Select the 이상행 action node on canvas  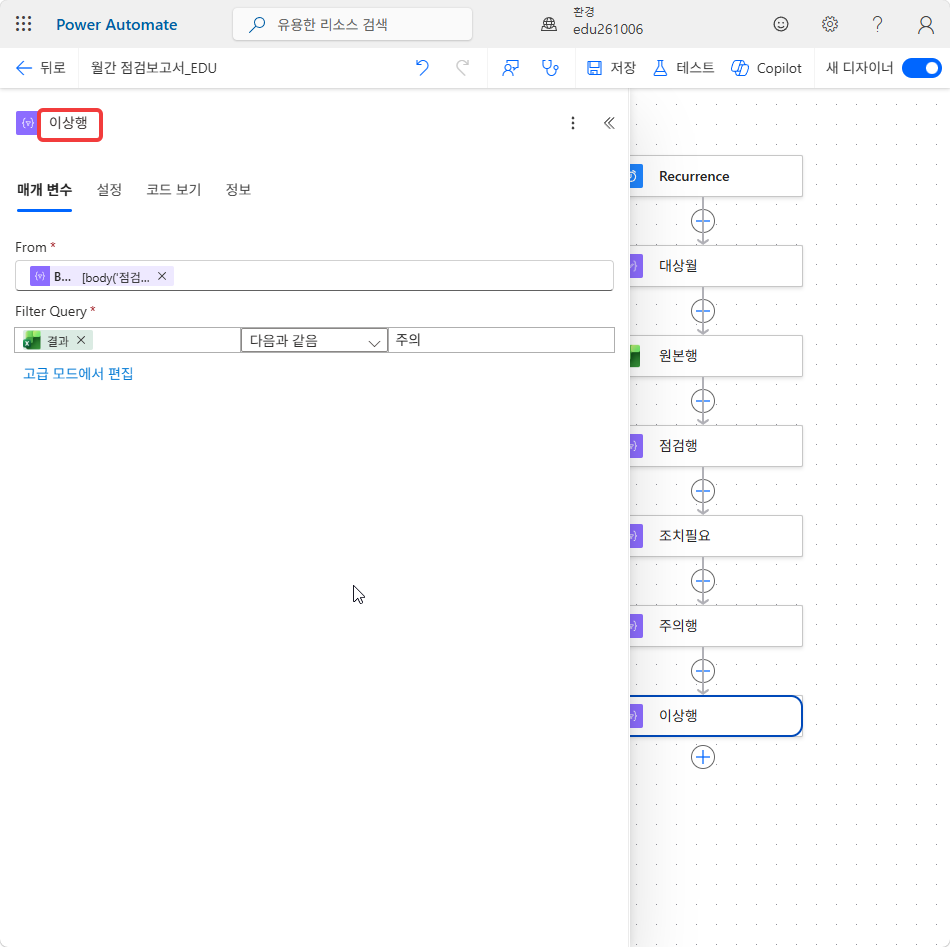pyautogui.click(x=716, y=716)
